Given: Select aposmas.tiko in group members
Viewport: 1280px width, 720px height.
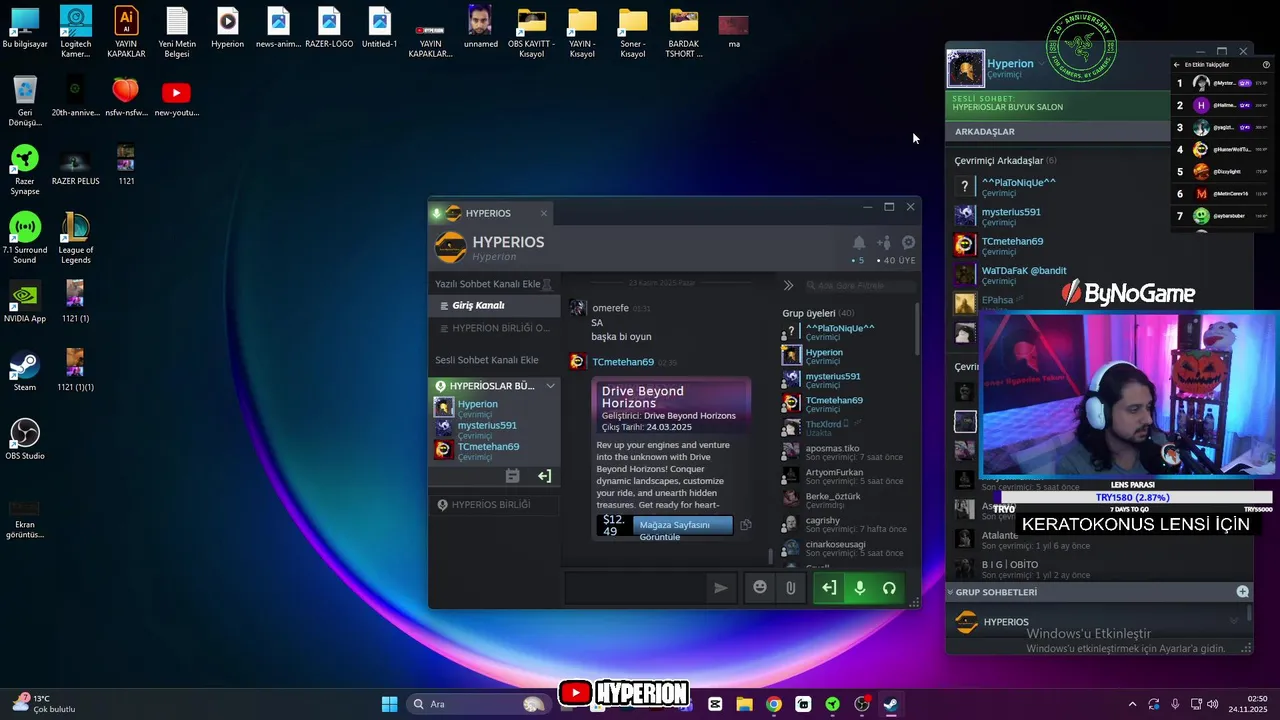Looking at the screenshot, I should (845, 452).
